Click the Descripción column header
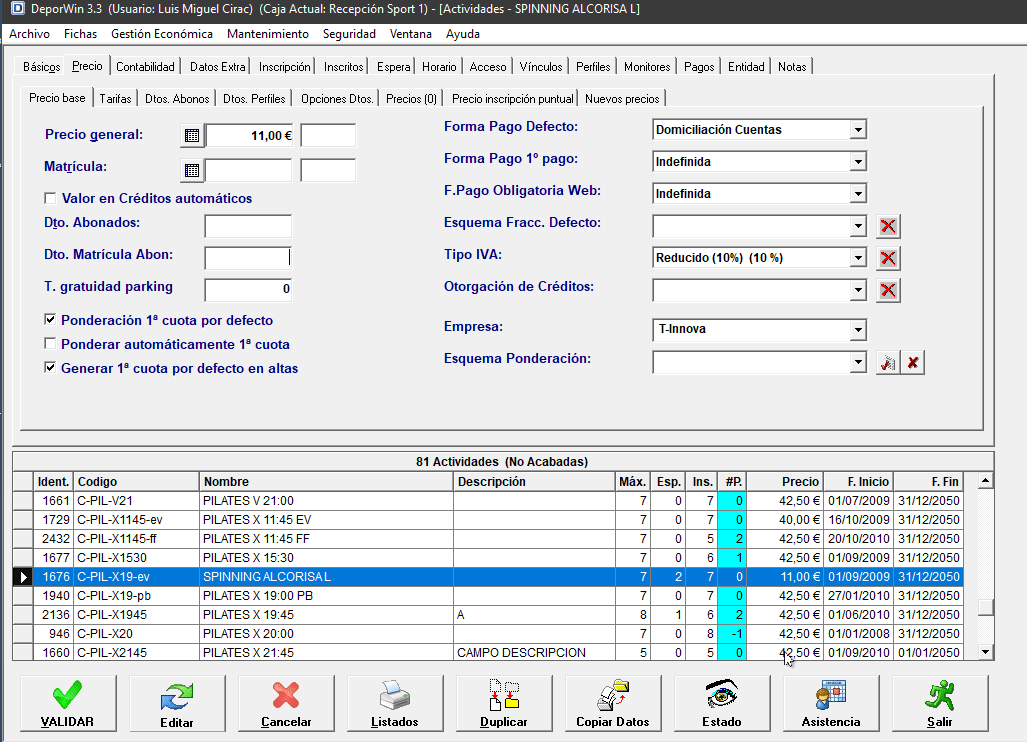1027x742 pixels. tap(534, 481)
